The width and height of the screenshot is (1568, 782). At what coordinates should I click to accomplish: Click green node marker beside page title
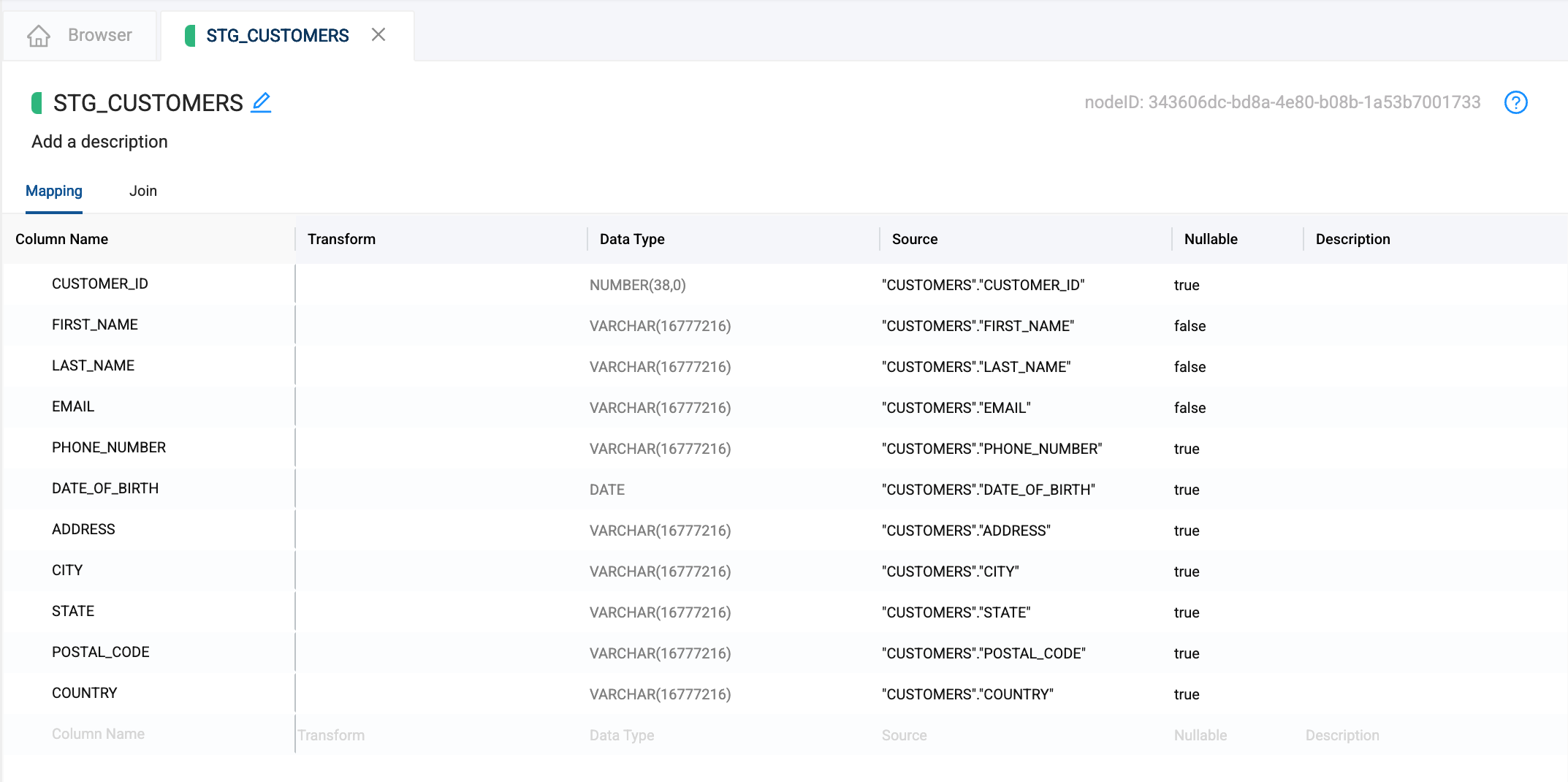coord(37,103)
